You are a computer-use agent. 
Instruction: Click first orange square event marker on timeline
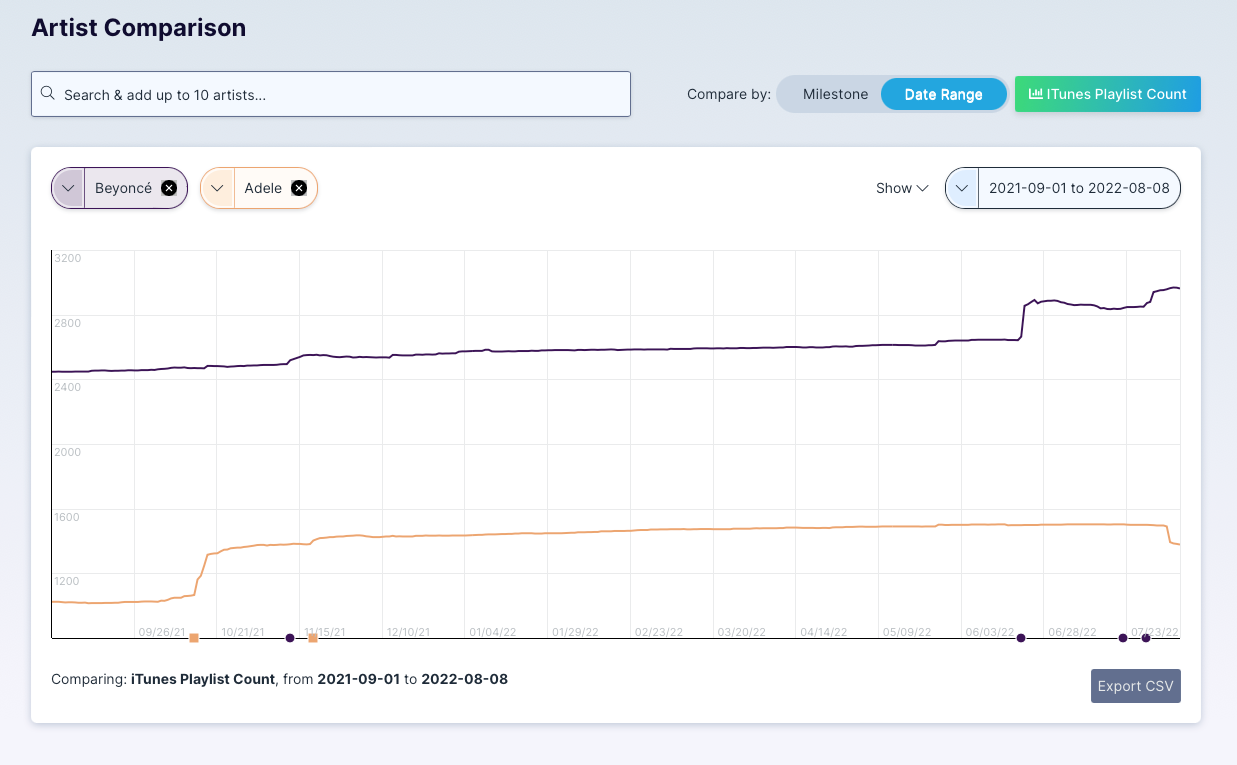point(194,638)
